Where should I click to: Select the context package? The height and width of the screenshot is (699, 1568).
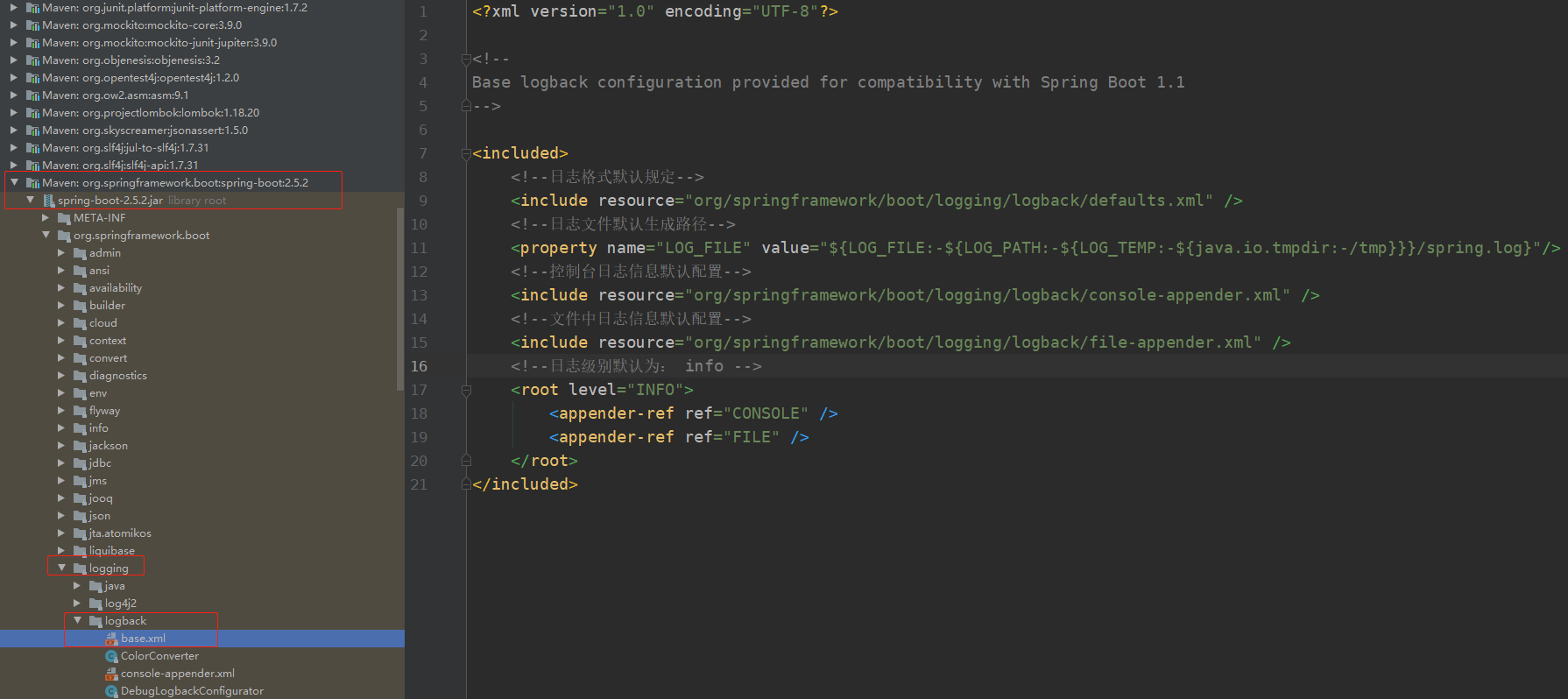coord(108,340)
